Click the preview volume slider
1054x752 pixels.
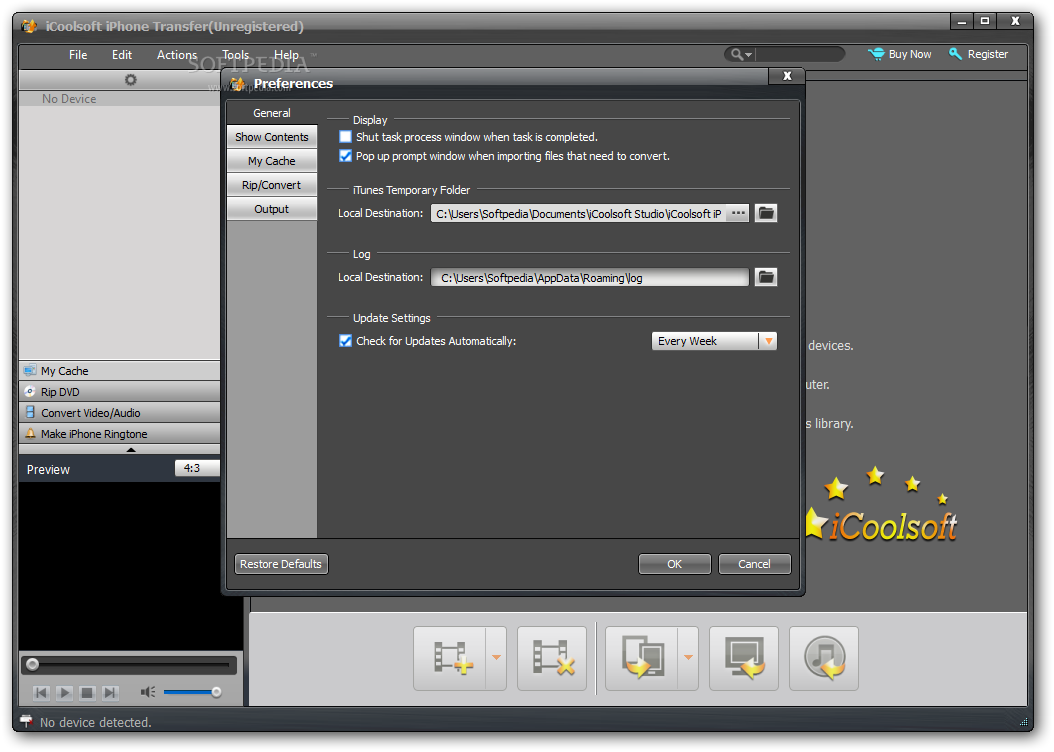point(192,692)
